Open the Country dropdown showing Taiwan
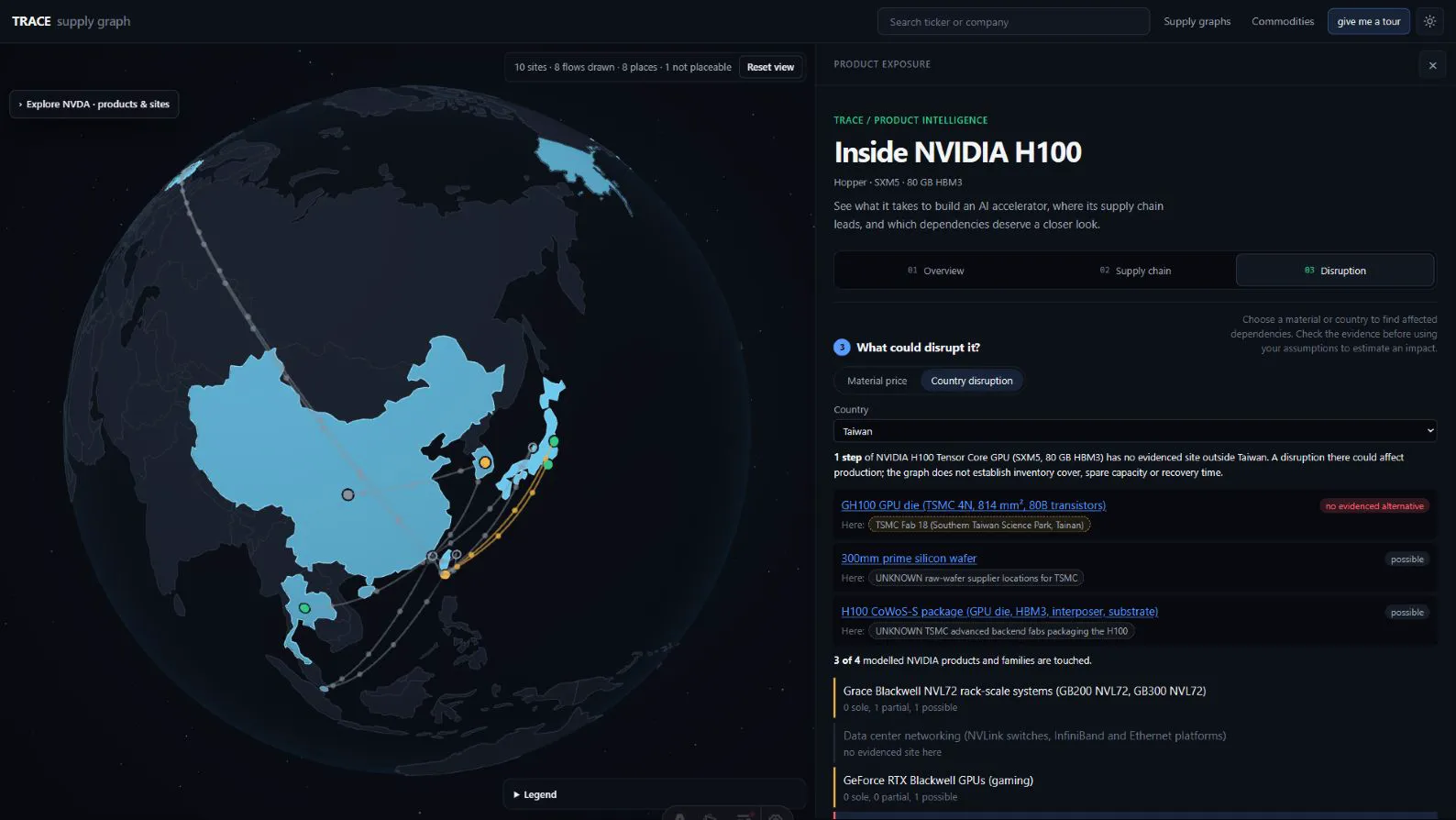Viewport: 1456px width, 820px height. pos(1135,431)
